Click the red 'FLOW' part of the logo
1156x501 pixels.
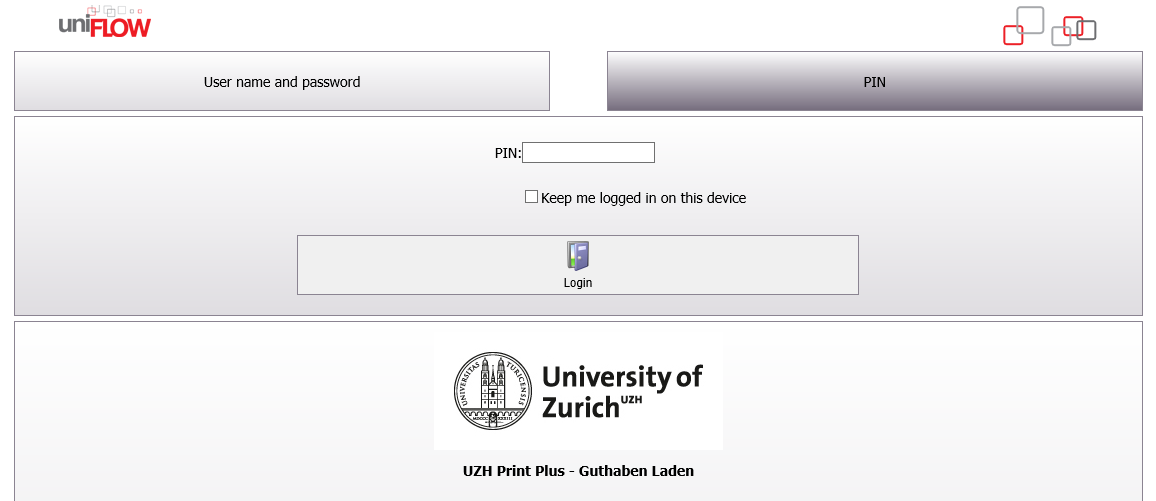coord(121,27)
